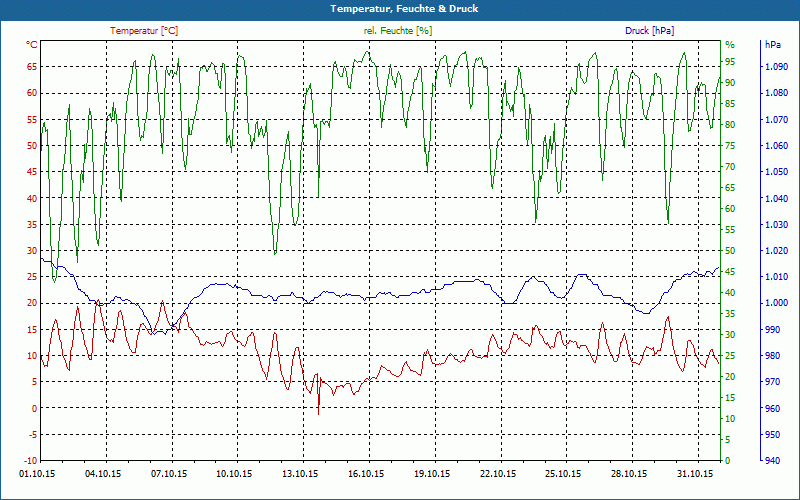Click the green humidity axis value 5
The height and width of the screenshot is (500, 800).
tap(728, 439)
